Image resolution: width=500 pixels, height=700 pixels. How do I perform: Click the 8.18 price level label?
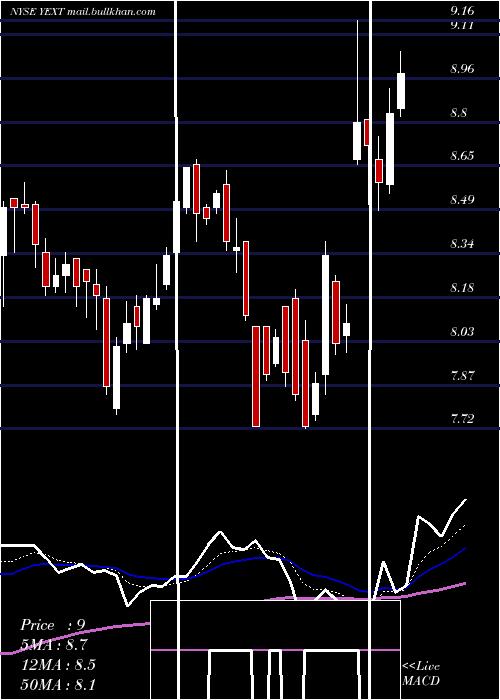[462, 288]
